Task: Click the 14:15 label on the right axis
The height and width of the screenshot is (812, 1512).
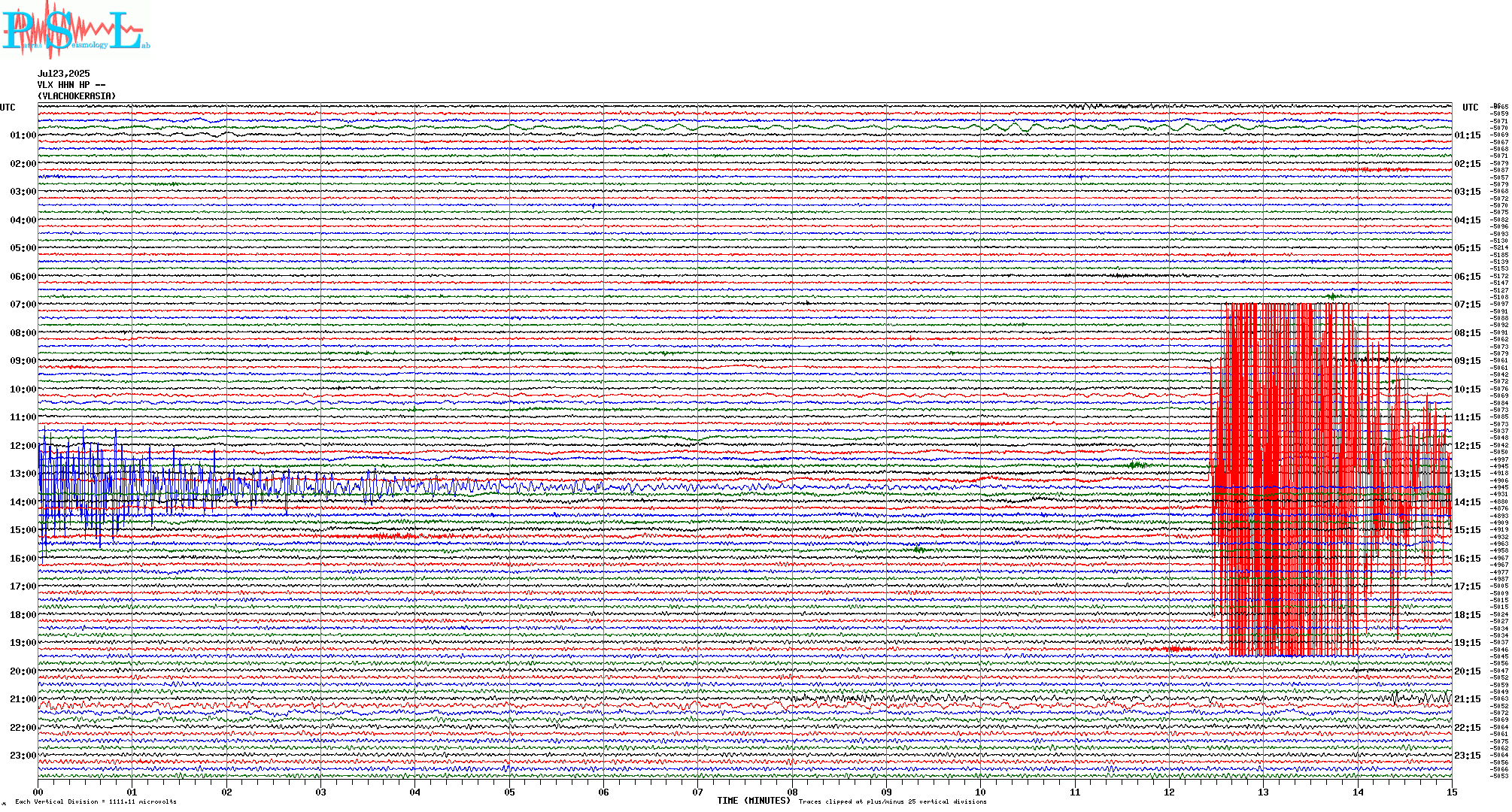Action: [1468, 502]
